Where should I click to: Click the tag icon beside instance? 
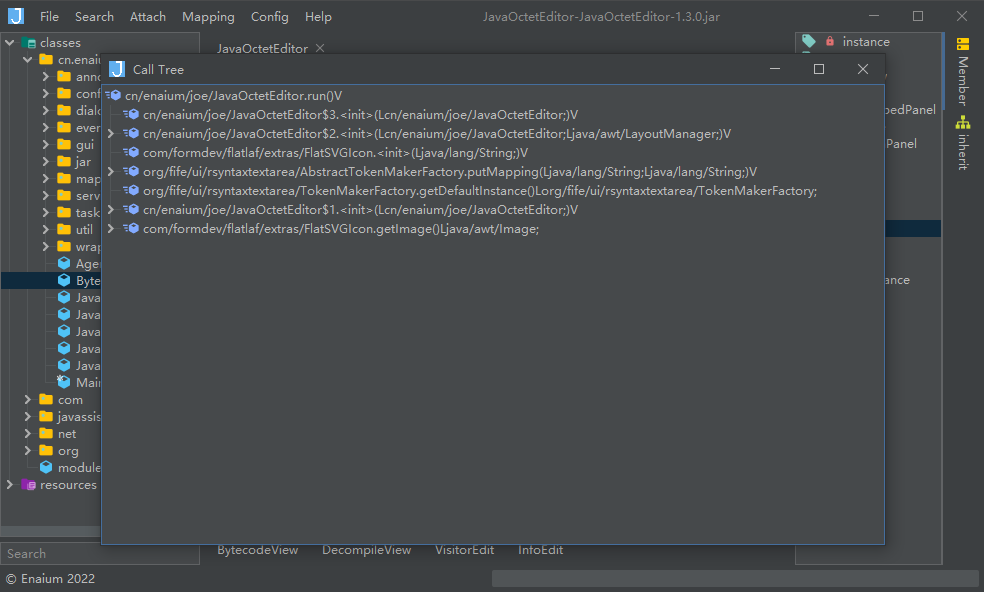click(809, 42)
